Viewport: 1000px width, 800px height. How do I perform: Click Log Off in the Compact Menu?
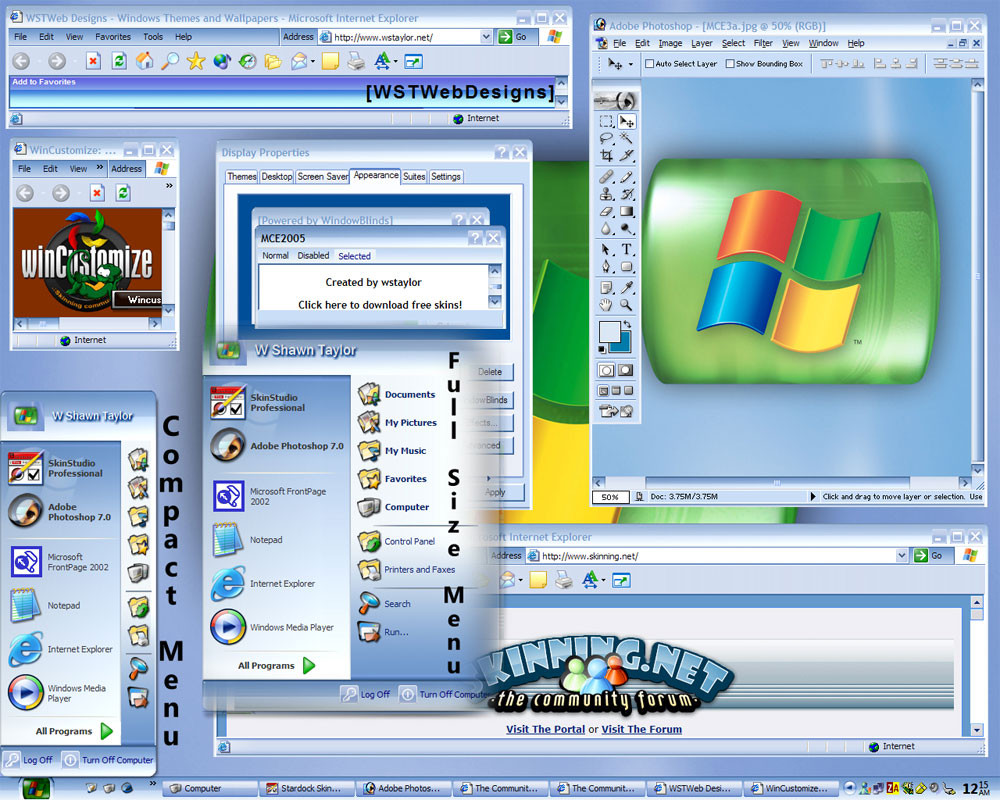click(x=29, y=760)
